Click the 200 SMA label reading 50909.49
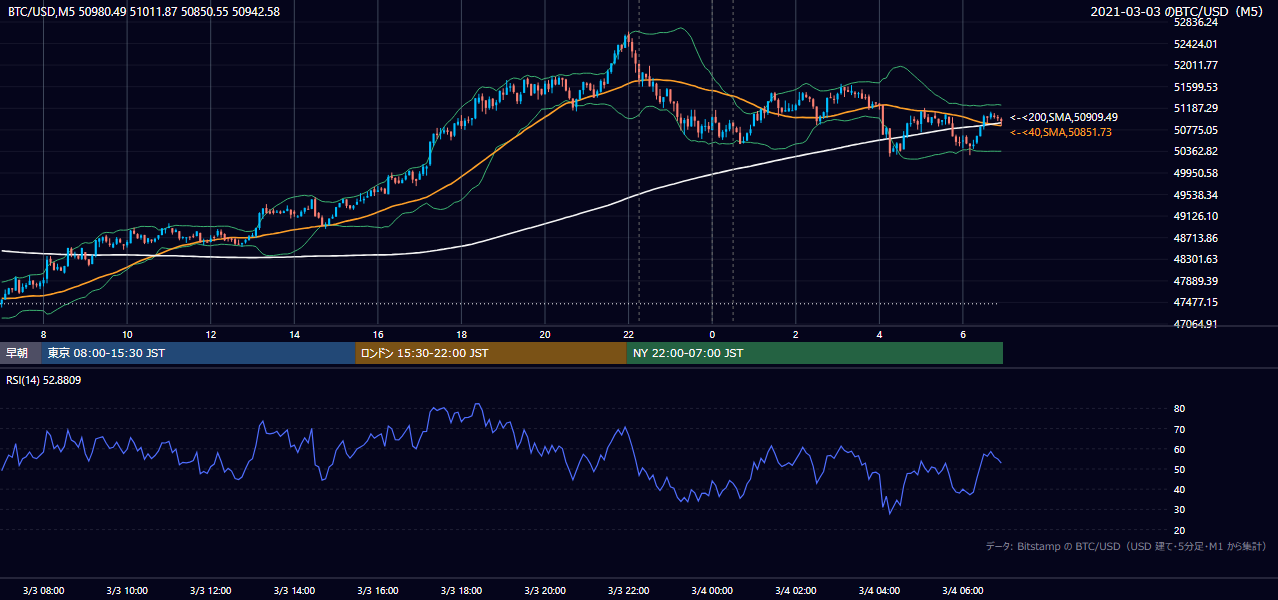This screenshot has width=1278, height=600. click(x=1064, y=117)
